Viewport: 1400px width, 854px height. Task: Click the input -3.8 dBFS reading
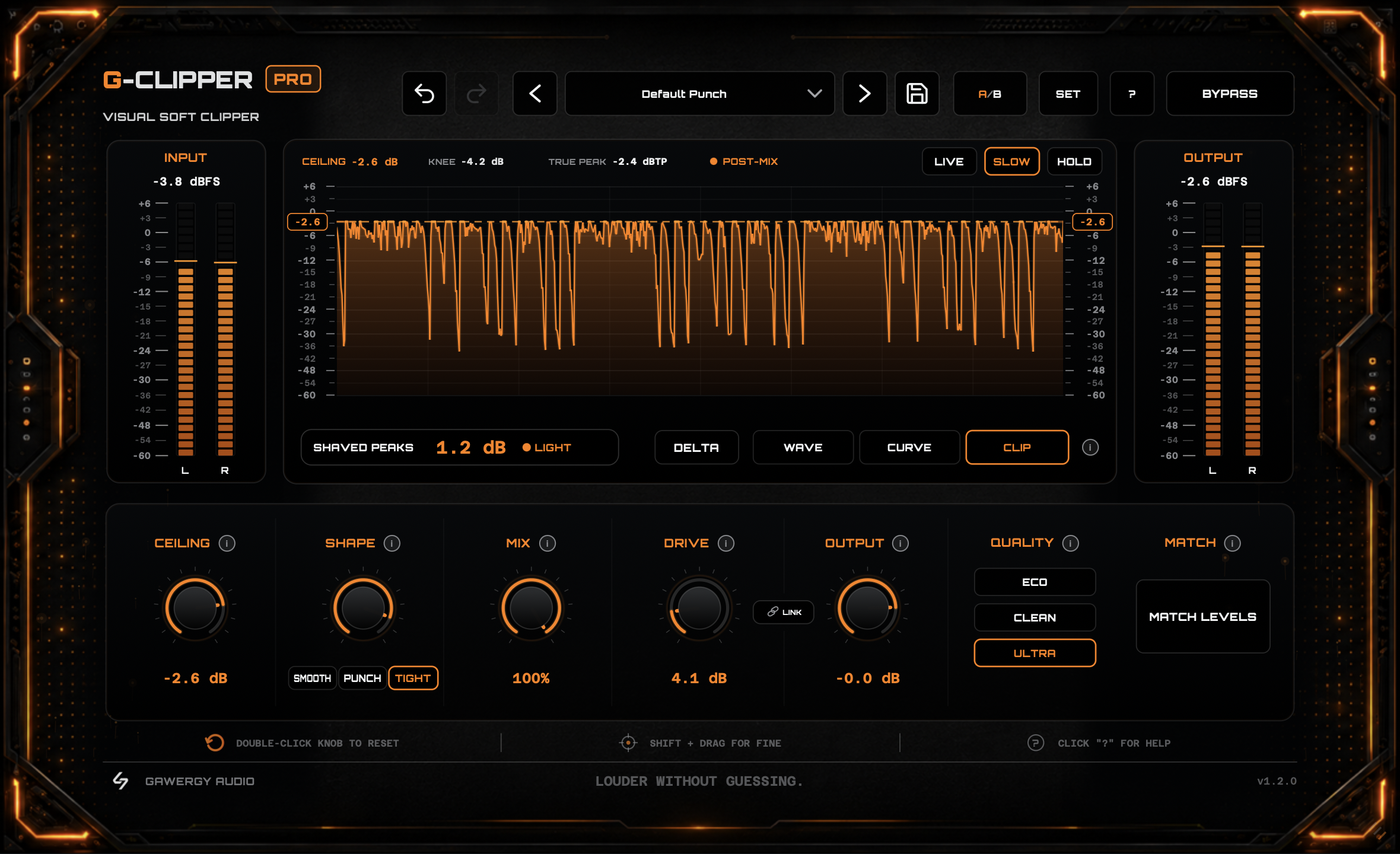(186, 181)
